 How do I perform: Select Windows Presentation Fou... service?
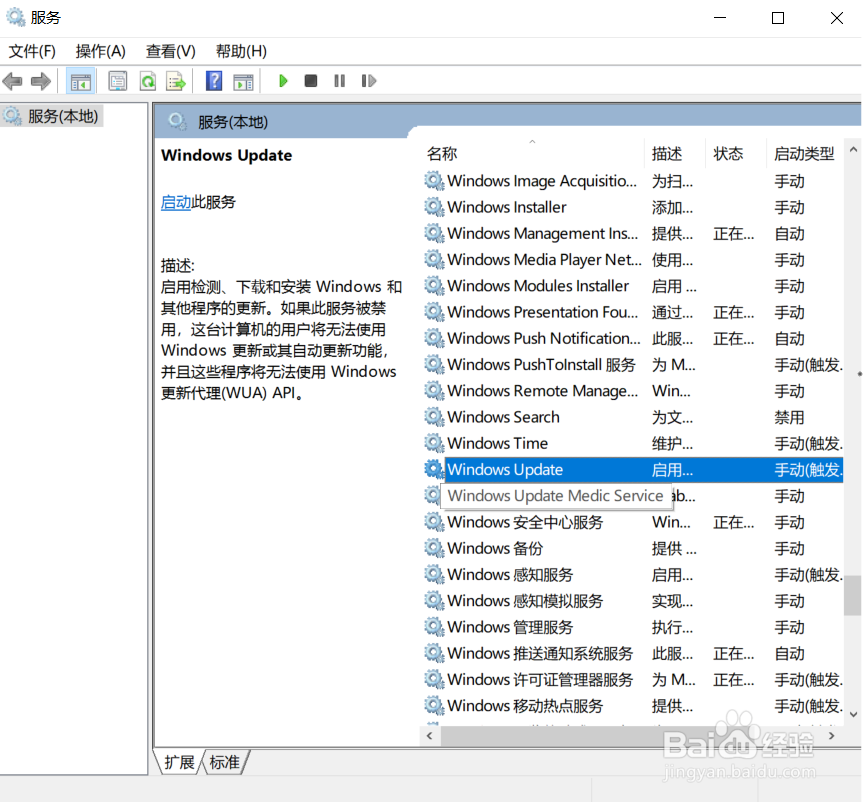(634, 313)
